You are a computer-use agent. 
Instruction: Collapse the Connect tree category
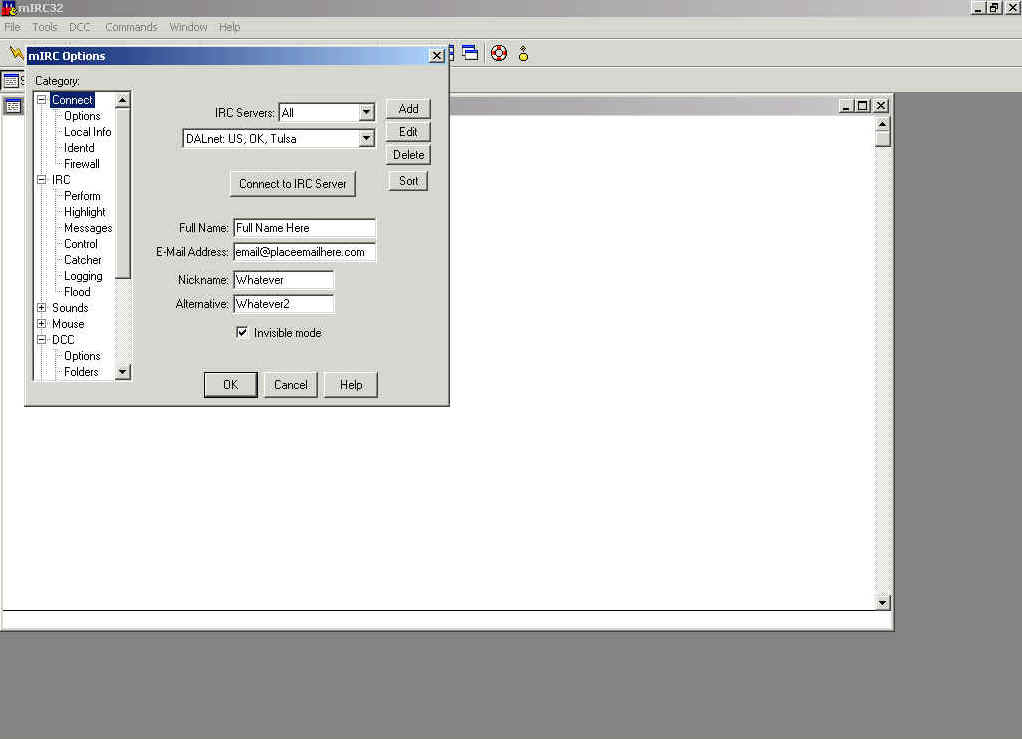click(42, 100)
